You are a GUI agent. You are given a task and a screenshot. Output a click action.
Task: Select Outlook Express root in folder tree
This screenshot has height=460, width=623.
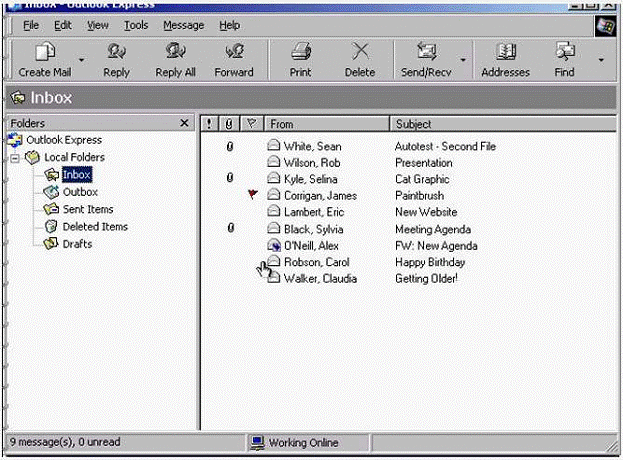point(64,140)
